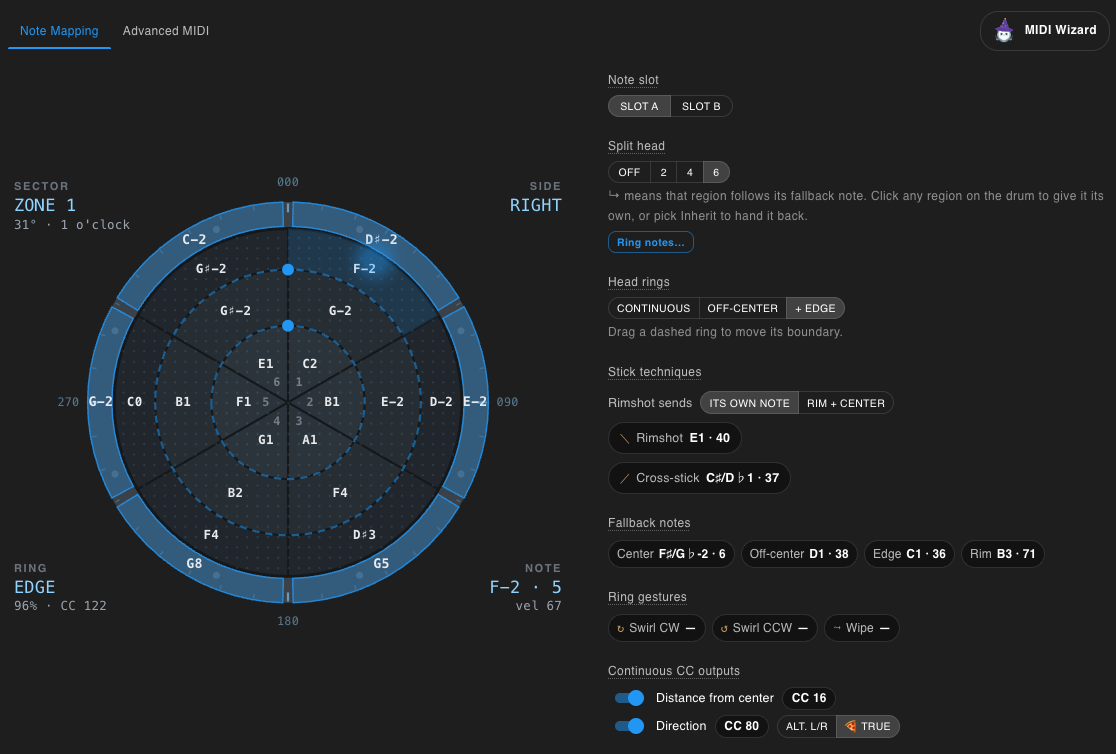Grab the outer dashed ring handle
The height and width of the screenshot is (754, 1116).
(288, 269)
